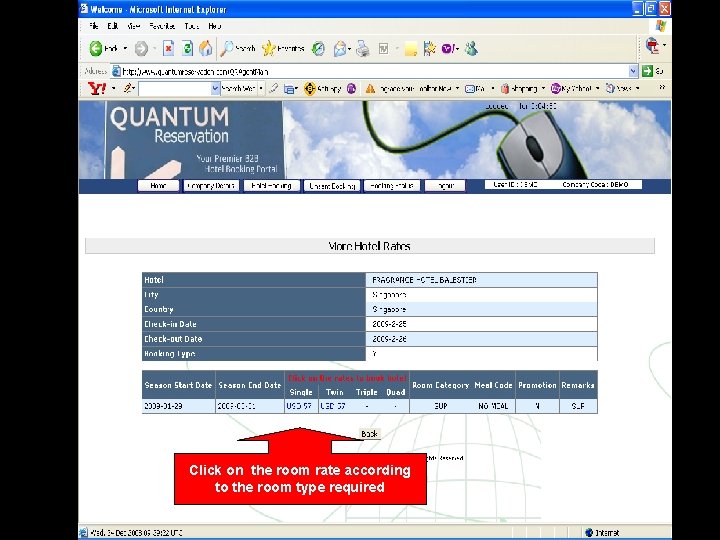The height and width of the screenshot is (540, 720).
Task: Click the IE Forward arrow icon
Action: coord(141,48)
